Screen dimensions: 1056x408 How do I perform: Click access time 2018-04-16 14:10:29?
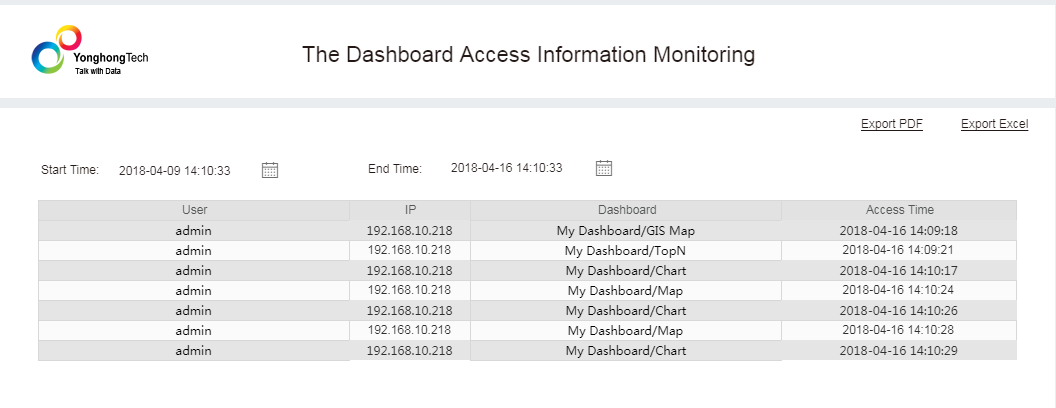[x=899, y=351]
